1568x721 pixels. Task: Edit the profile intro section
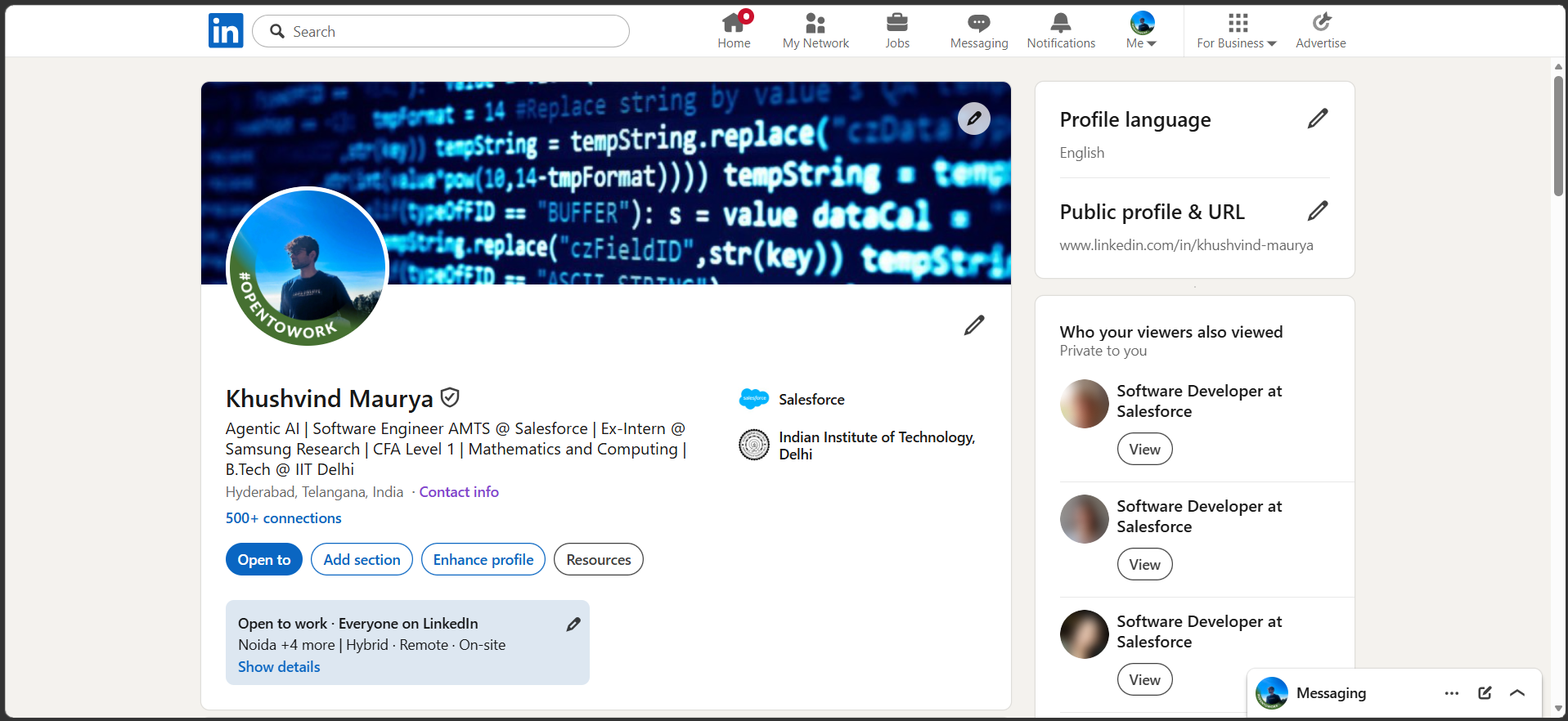(974, 325)
